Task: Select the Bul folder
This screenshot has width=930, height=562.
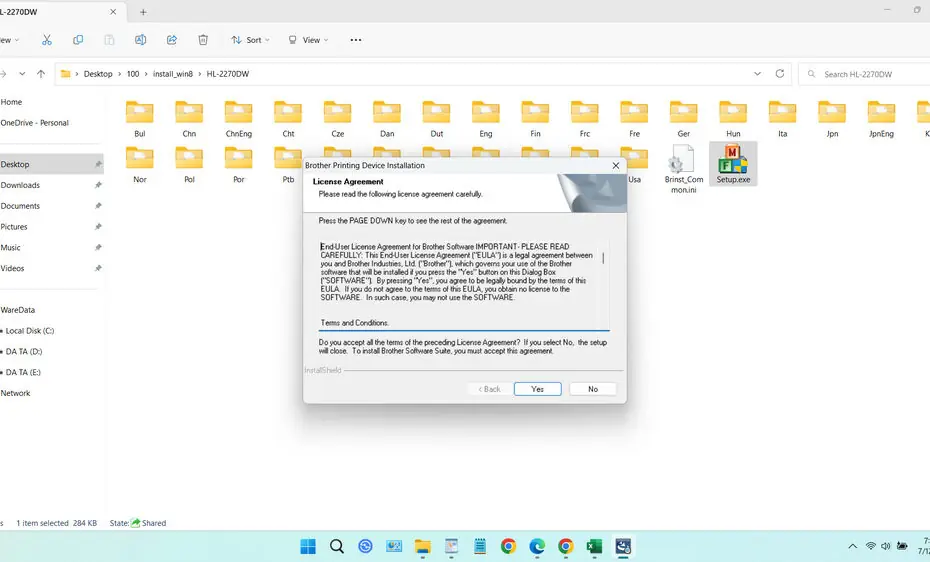Action: (139, 119)
